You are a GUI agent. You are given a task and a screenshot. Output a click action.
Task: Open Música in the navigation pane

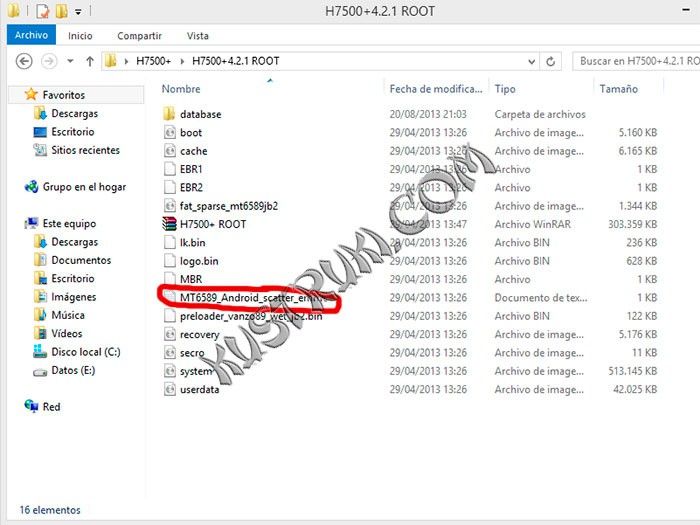[68, 315]
